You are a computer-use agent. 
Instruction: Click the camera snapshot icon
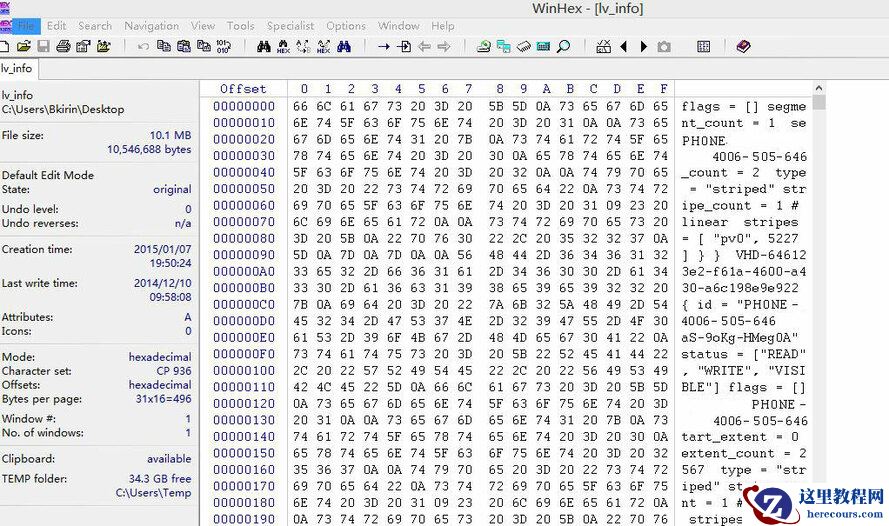point(664,46)
